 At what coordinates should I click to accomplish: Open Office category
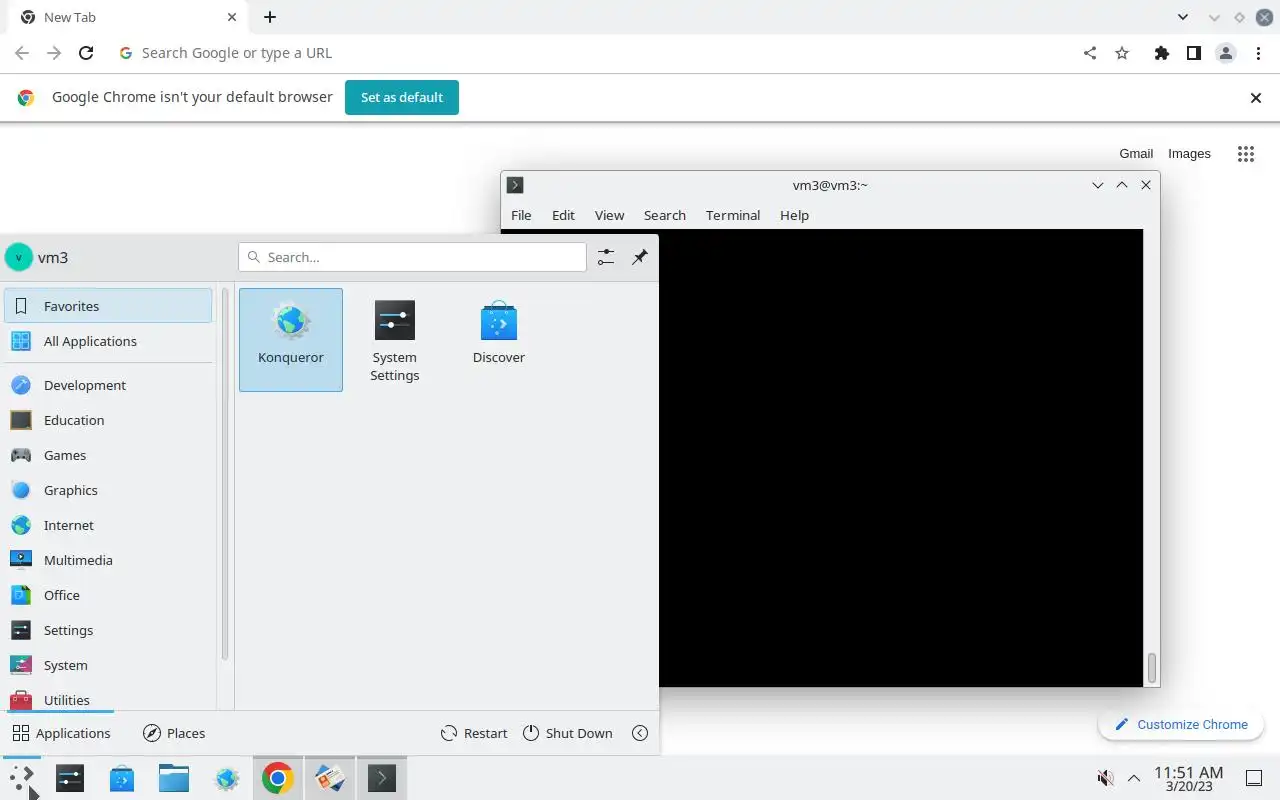pyautogui.click(x=108, y=595)
